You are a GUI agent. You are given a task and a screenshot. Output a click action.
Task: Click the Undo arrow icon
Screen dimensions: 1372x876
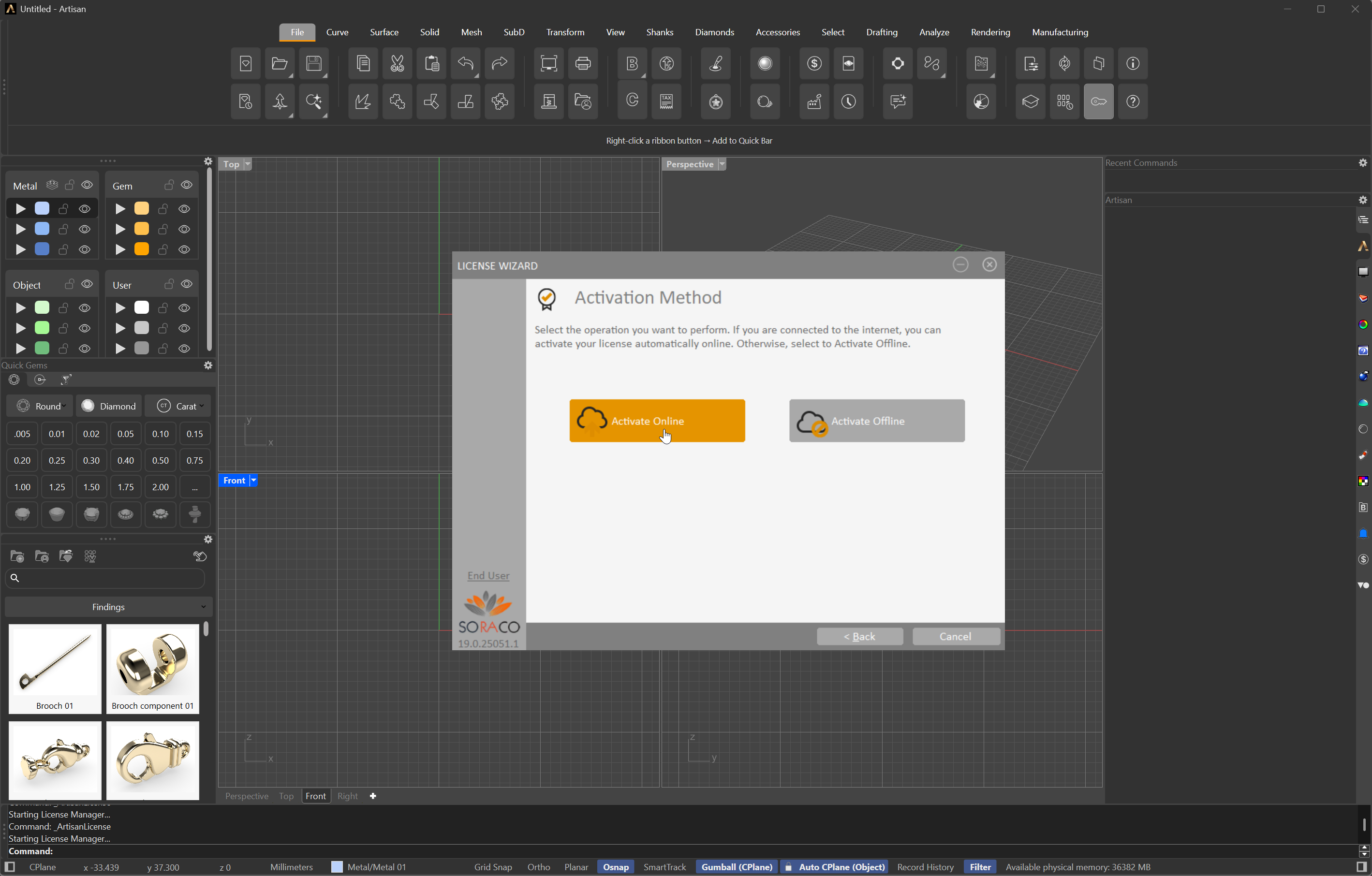[466, 63]
